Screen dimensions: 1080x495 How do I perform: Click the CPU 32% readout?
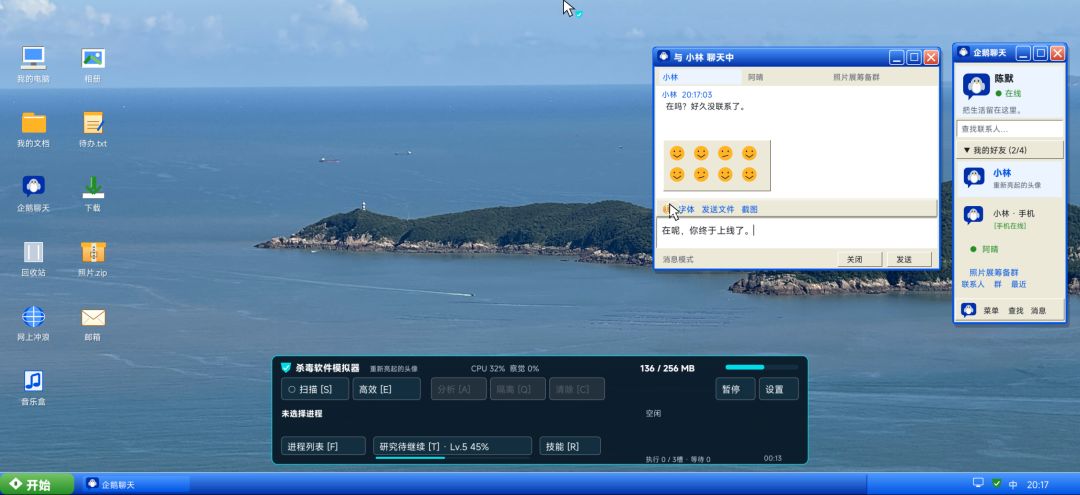click(x=488, y=368)
